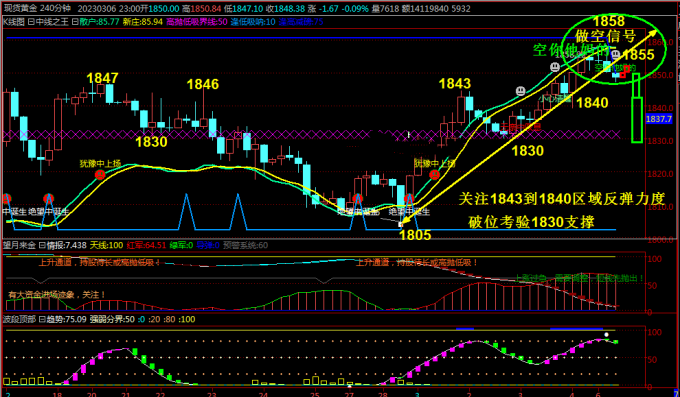Collapse the box icon before 趋势 in 波段顶部
The width and height of the screenshot is (680, 397).
click(42, 319)
